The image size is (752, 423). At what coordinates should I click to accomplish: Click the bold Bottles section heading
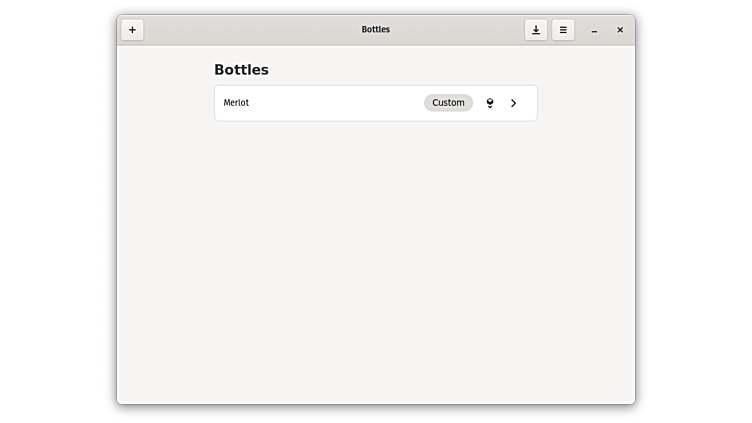pos(241,70)
